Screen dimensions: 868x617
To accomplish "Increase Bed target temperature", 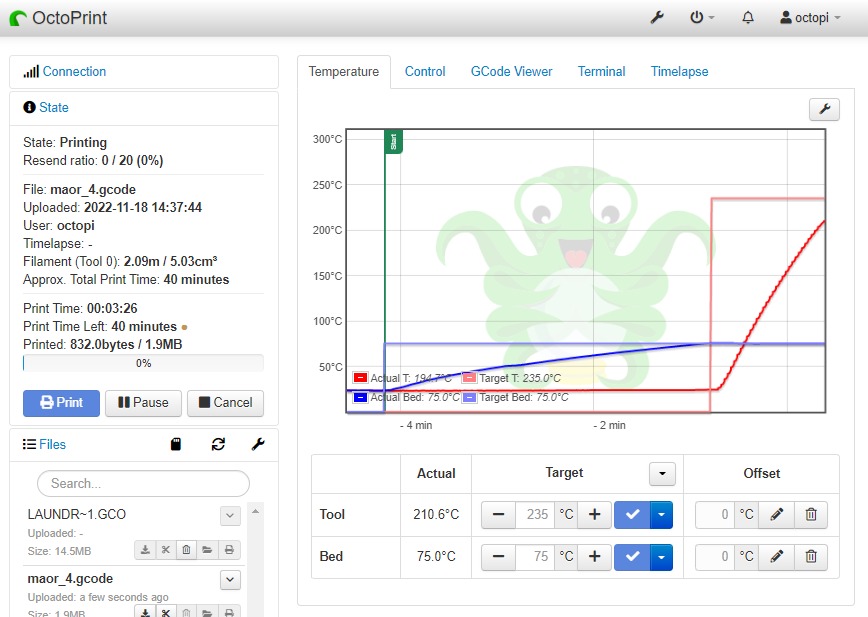I will [595, 557].
